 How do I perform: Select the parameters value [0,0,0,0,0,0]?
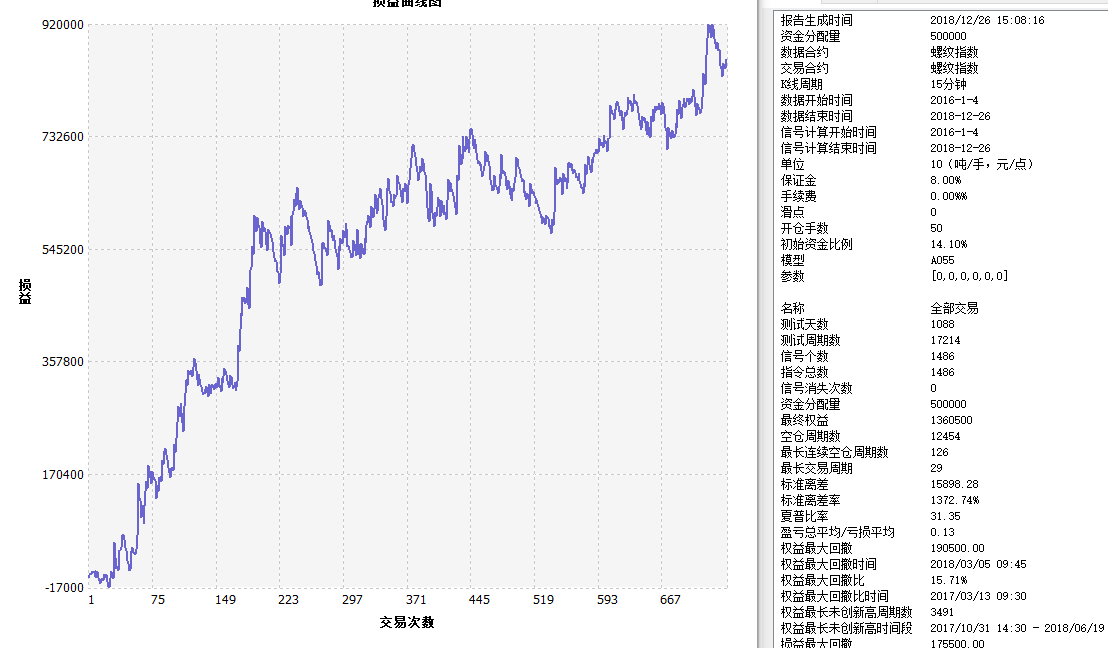point(968,276)
